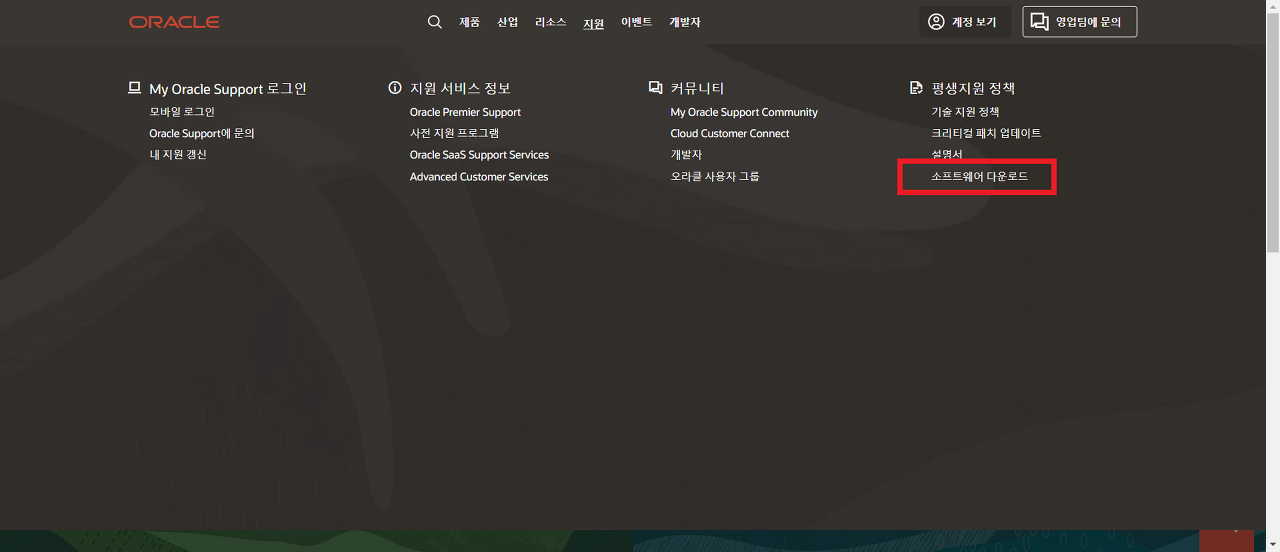Open the 오라클 사용자 그룹 link
Screen dimensions: 1280x552
(715, 177)
